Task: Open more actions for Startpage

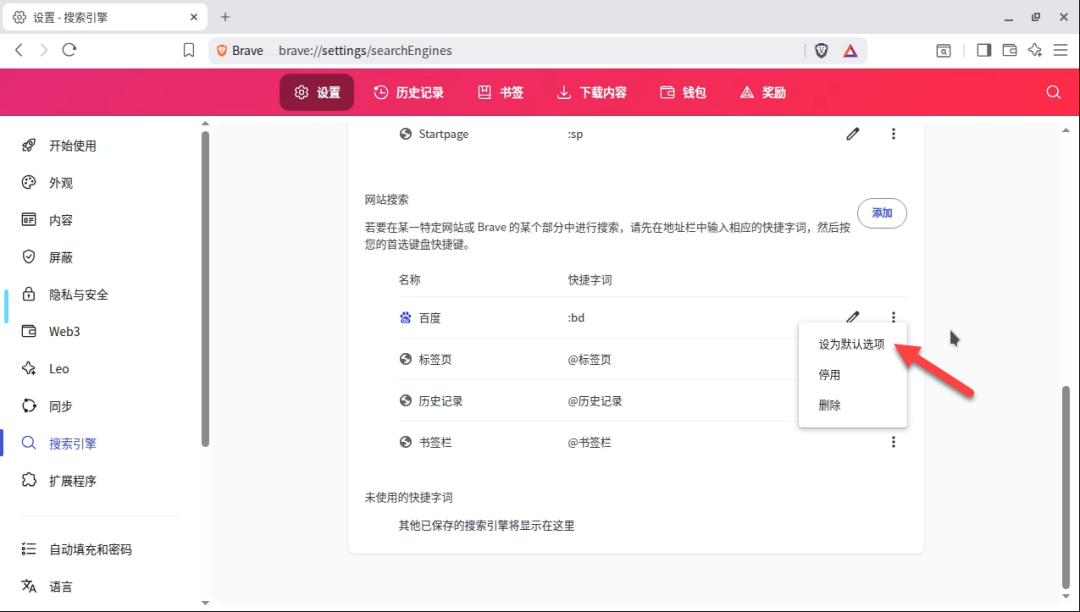Action: click(x=893, y=134)
